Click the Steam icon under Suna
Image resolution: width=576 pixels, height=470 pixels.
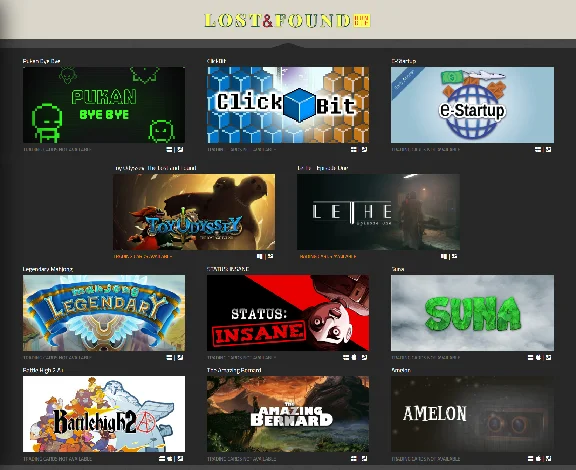point(548,357)
